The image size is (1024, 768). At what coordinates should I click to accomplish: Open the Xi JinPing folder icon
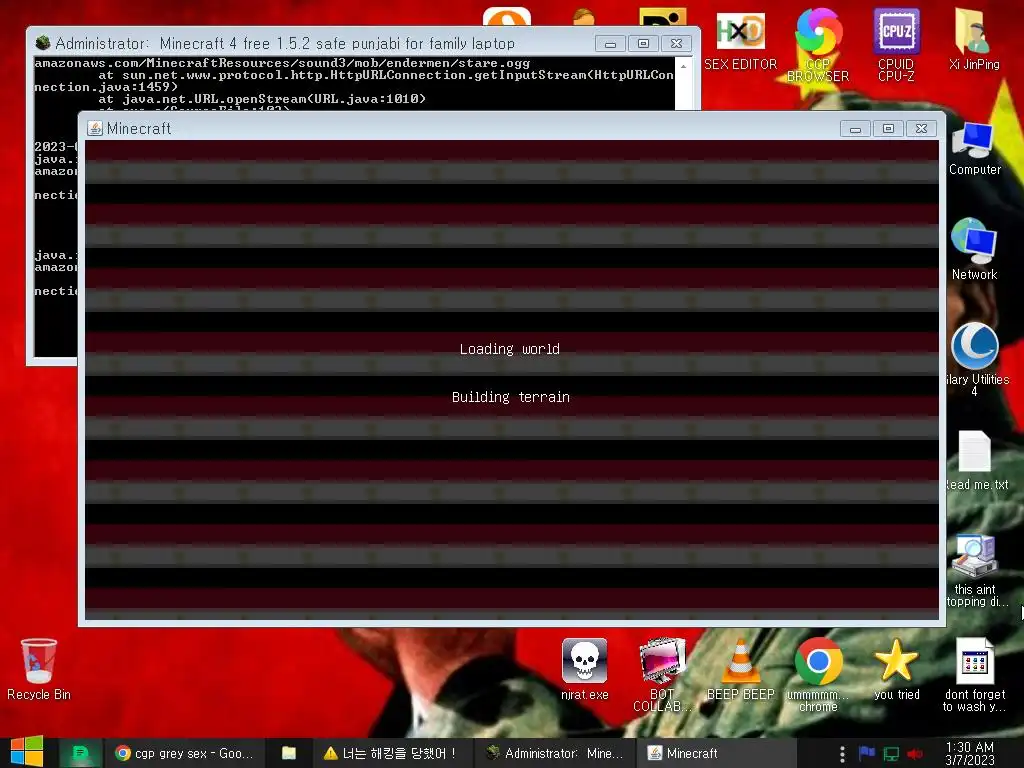(974, 39)
